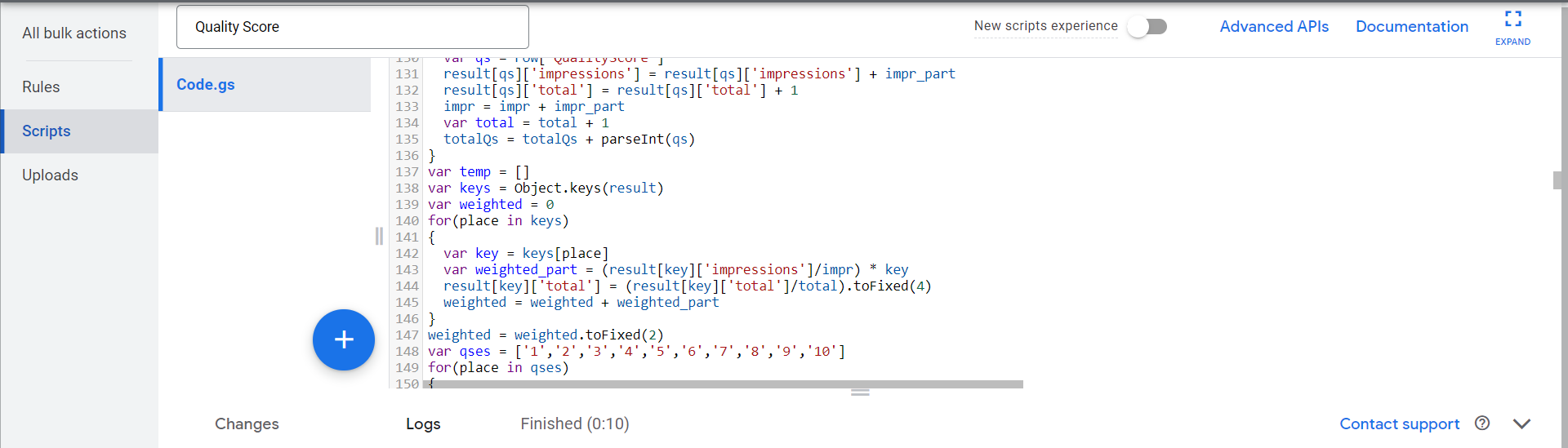Click the line 'for(place in keys)'
The width and height of the screenshot is (1568, 448).
click(x=498, y=220)
